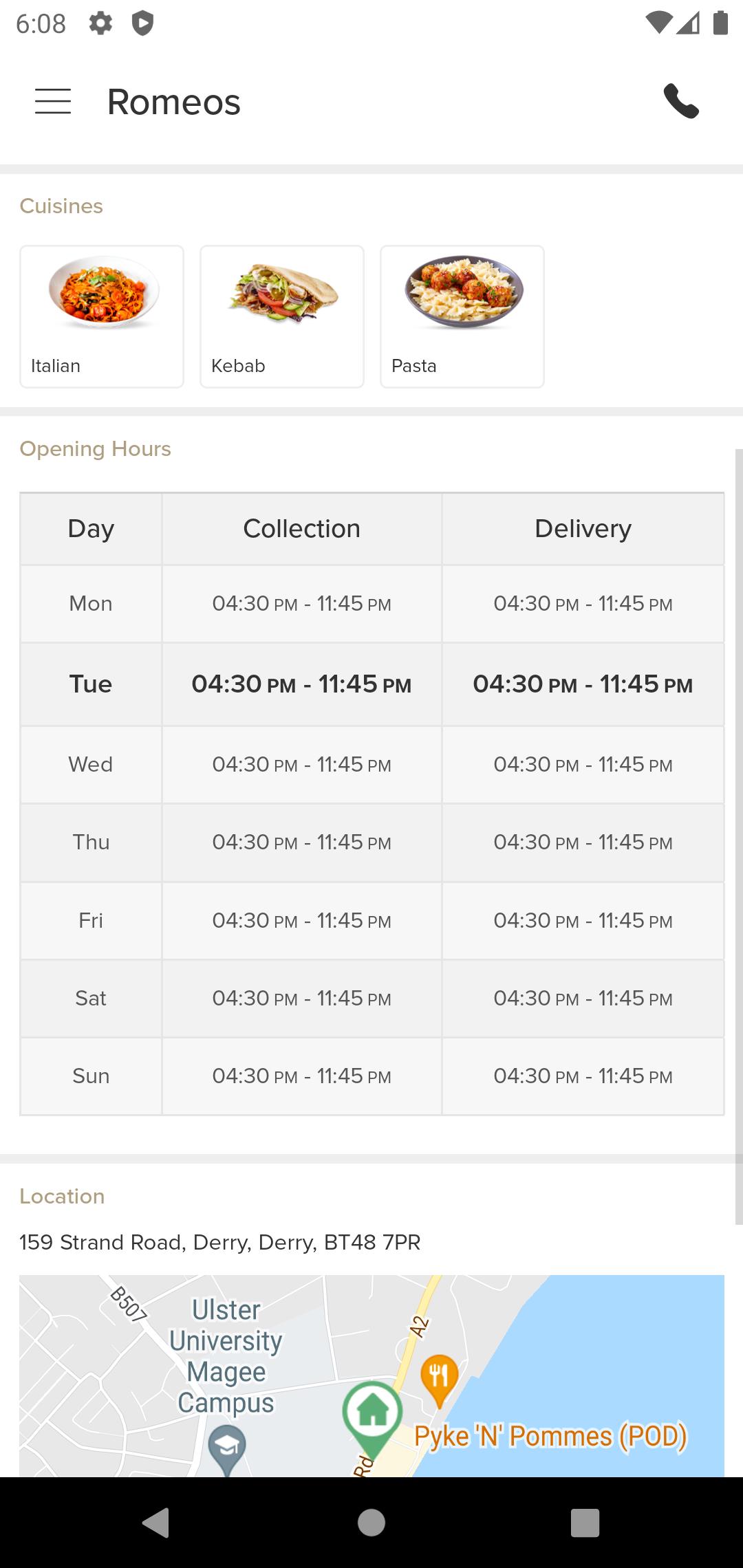Tap the 159 Strand Road address text
The width and height of the screenshot is (743, 1568).
pyautogui.click(x=220, y=1242)
